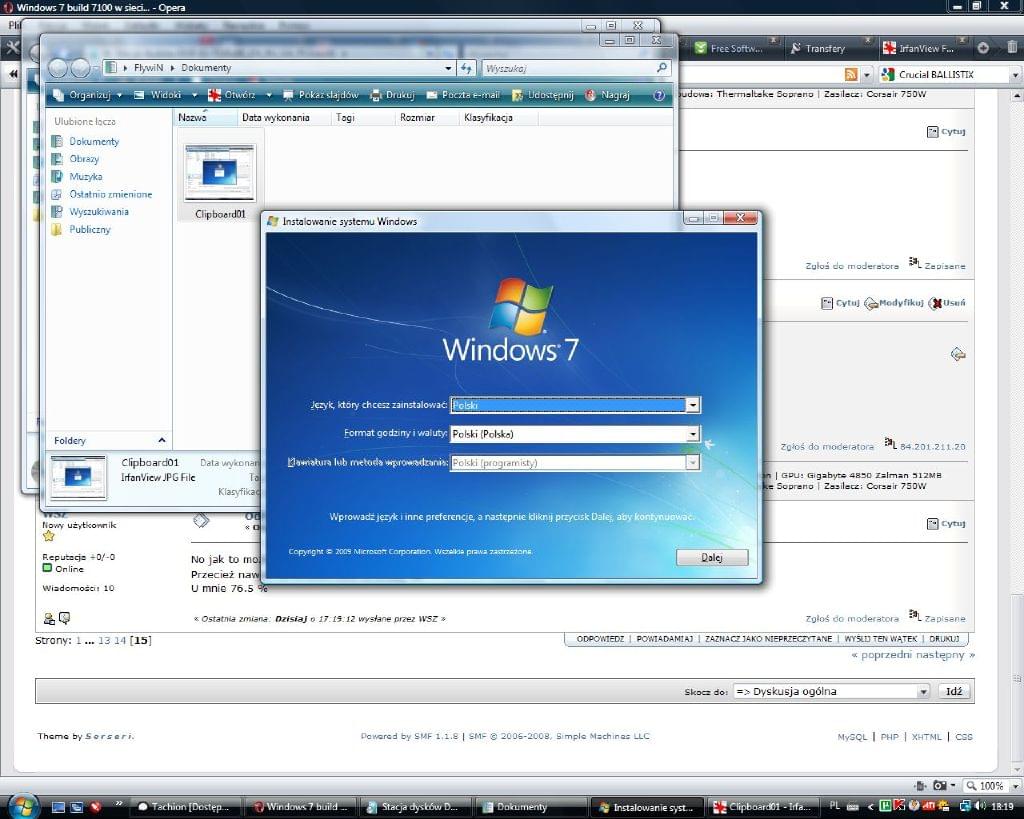The height and width of the screenshot is (819, 1024).
Task: Select Publiczny in Explorer favorites
Action: click(89, 229)
